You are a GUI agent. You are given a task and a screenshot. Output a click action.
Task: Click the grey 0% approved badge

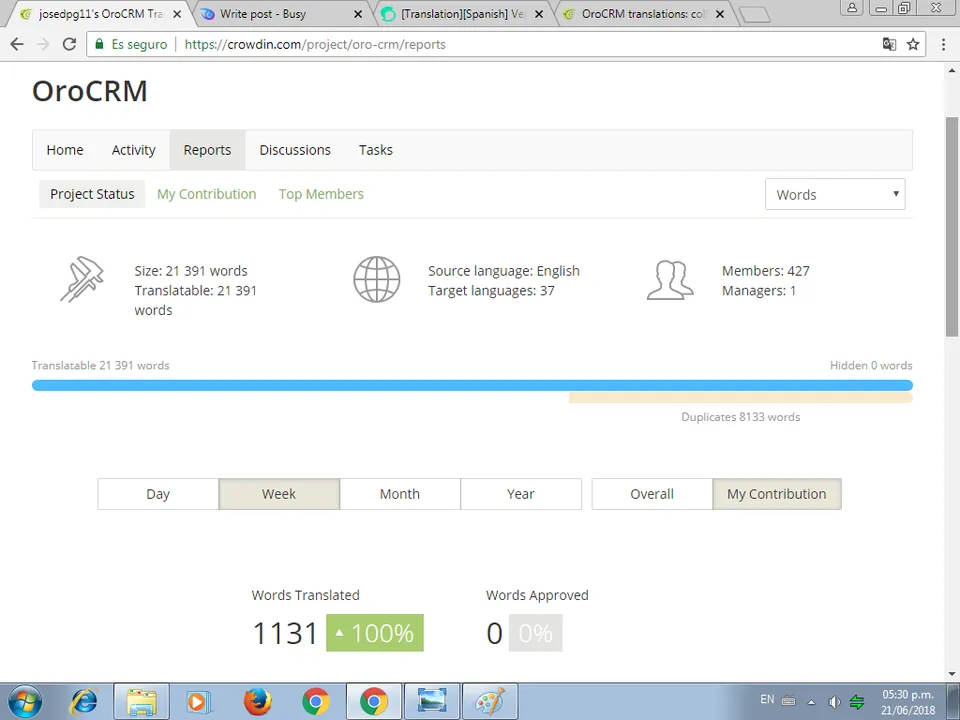coord(536,633)
